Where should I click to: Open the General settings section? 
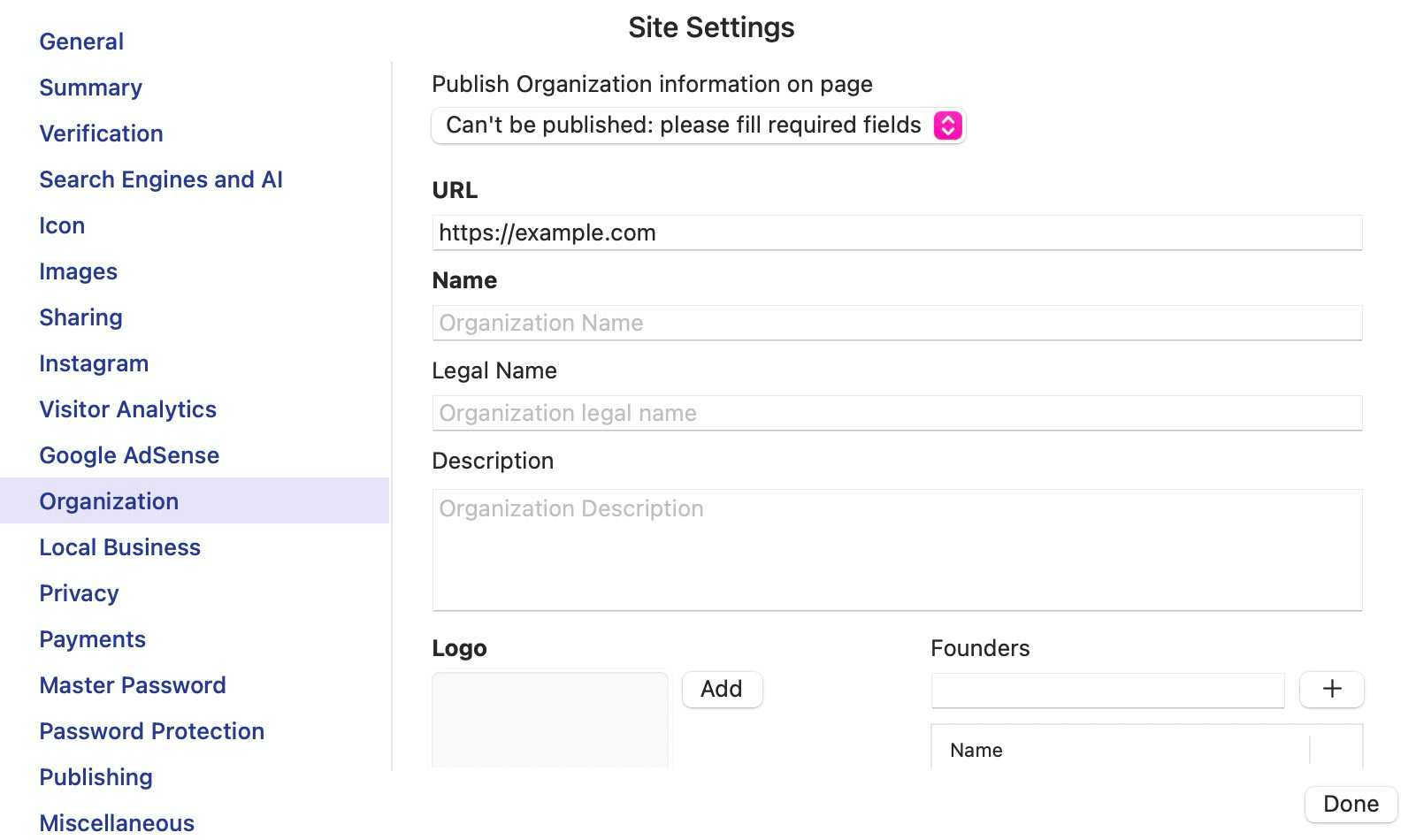click(81, 42)
